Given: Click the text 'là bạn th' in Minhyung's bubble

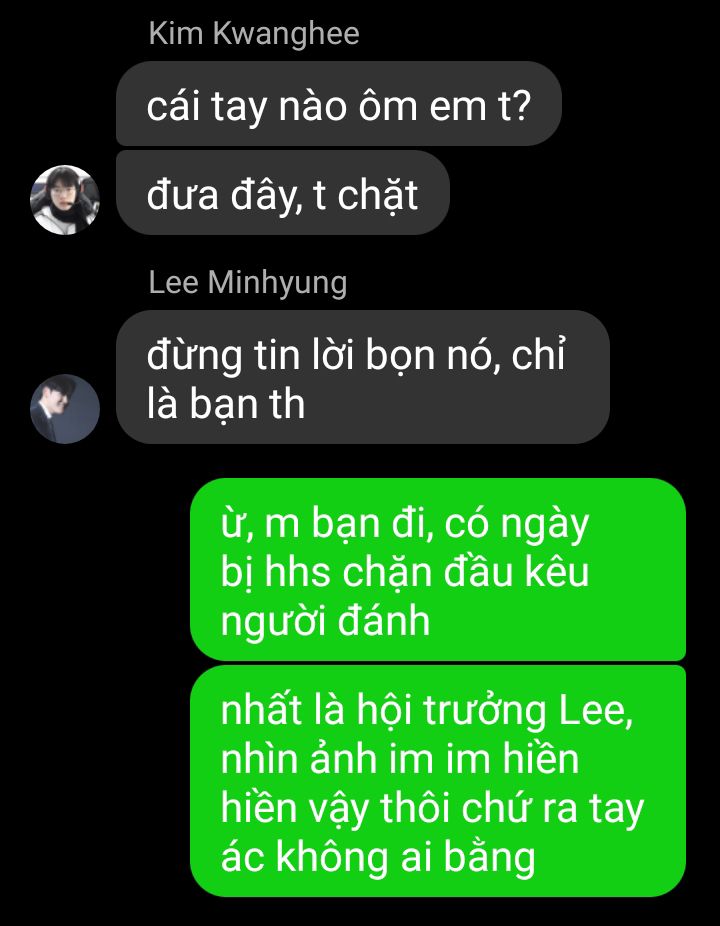Looking at the screenshot, I should (x=226, y=405).
